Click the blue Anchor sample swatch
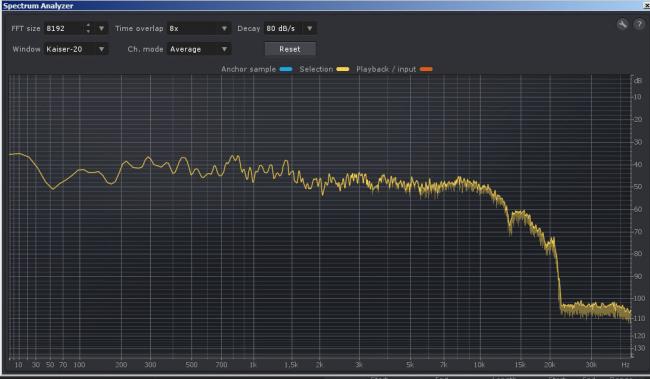 (286, 69)
